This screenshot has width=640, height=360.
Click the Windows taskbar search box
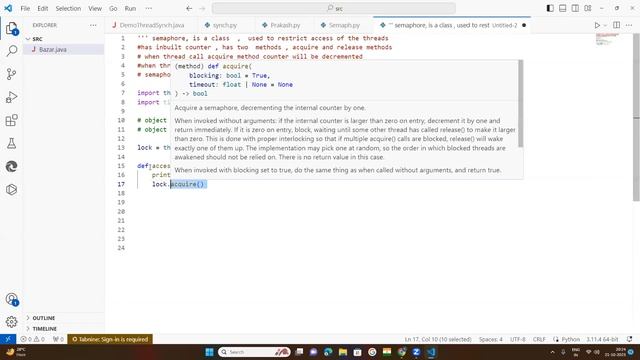[254, 352]
